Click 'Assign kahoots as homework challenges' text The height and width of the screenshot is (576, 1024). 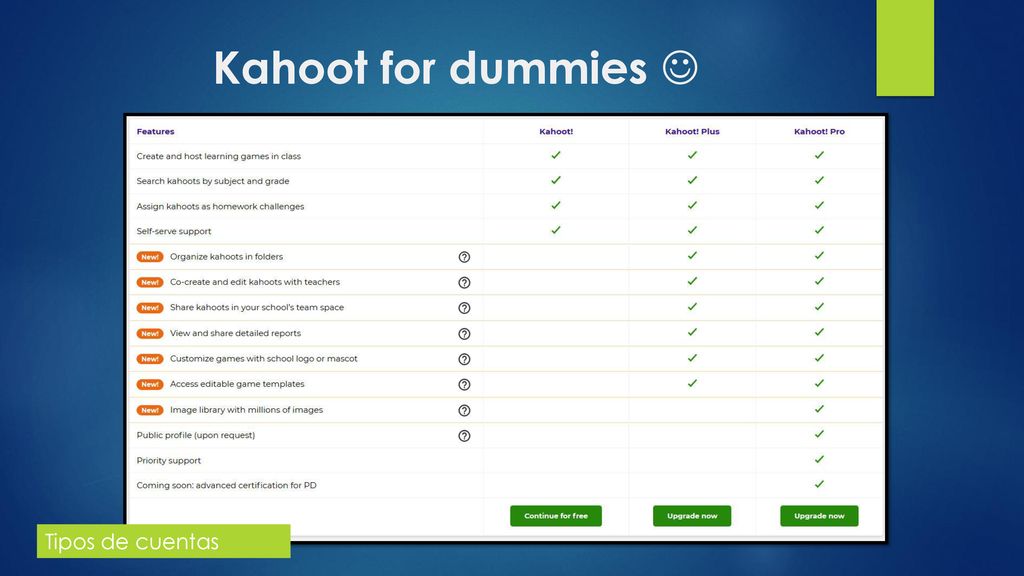220,206
